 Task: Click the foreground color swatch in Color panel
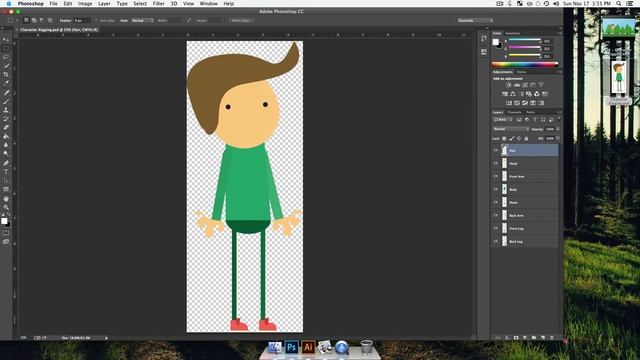point(496,42)
